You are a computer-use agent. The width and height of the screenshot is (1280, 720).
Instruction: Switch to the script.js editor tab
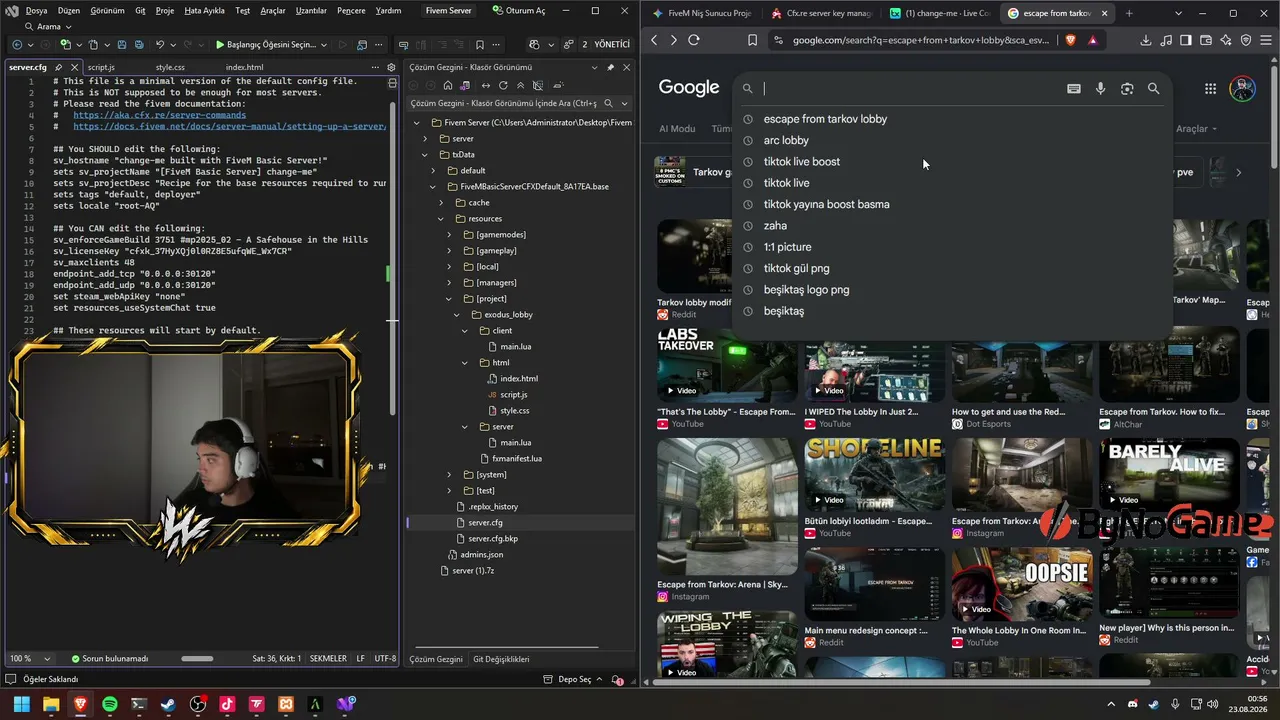point(101,67)
